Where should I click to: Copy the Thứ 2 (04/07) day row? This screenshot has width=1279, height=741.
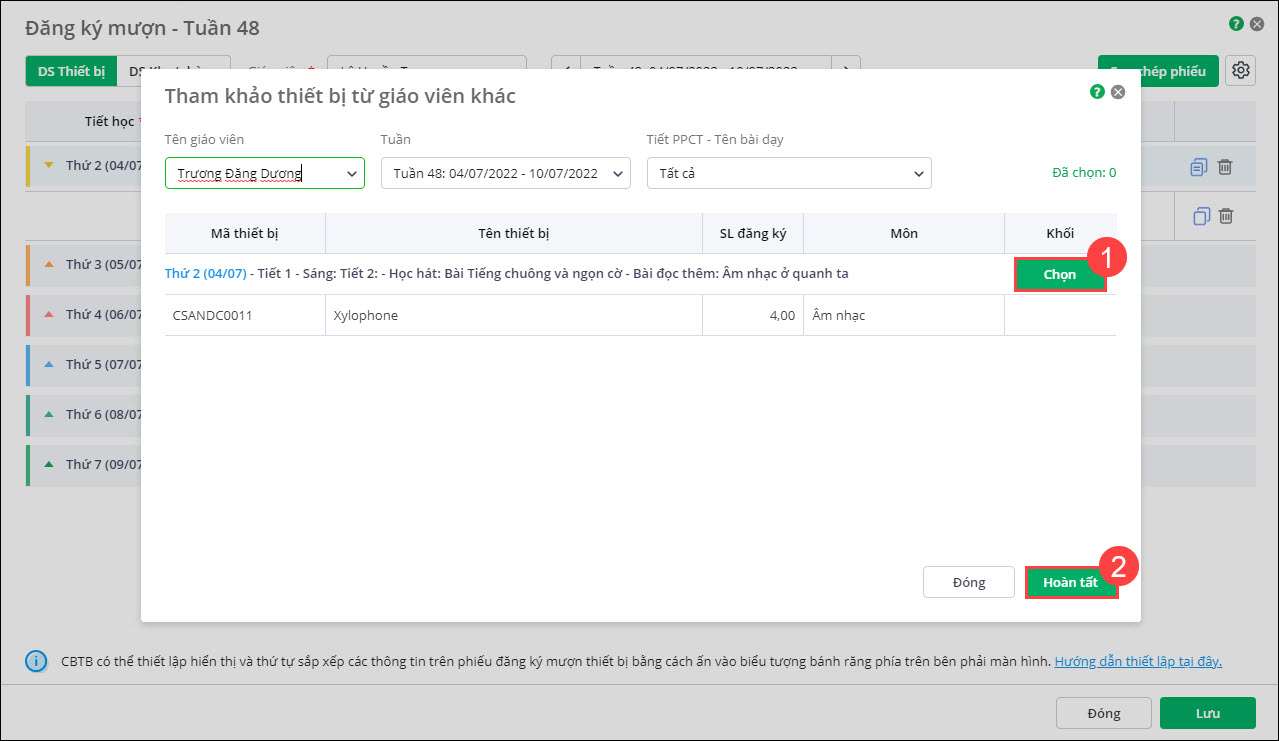click(1199, 167)
